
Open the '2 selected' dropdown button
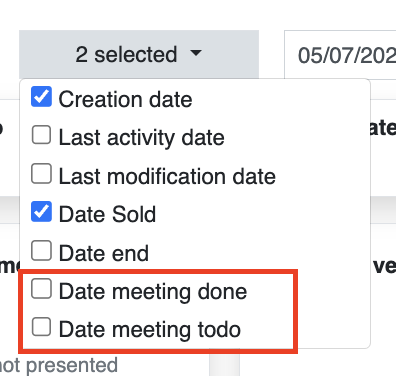click(139, 54)
